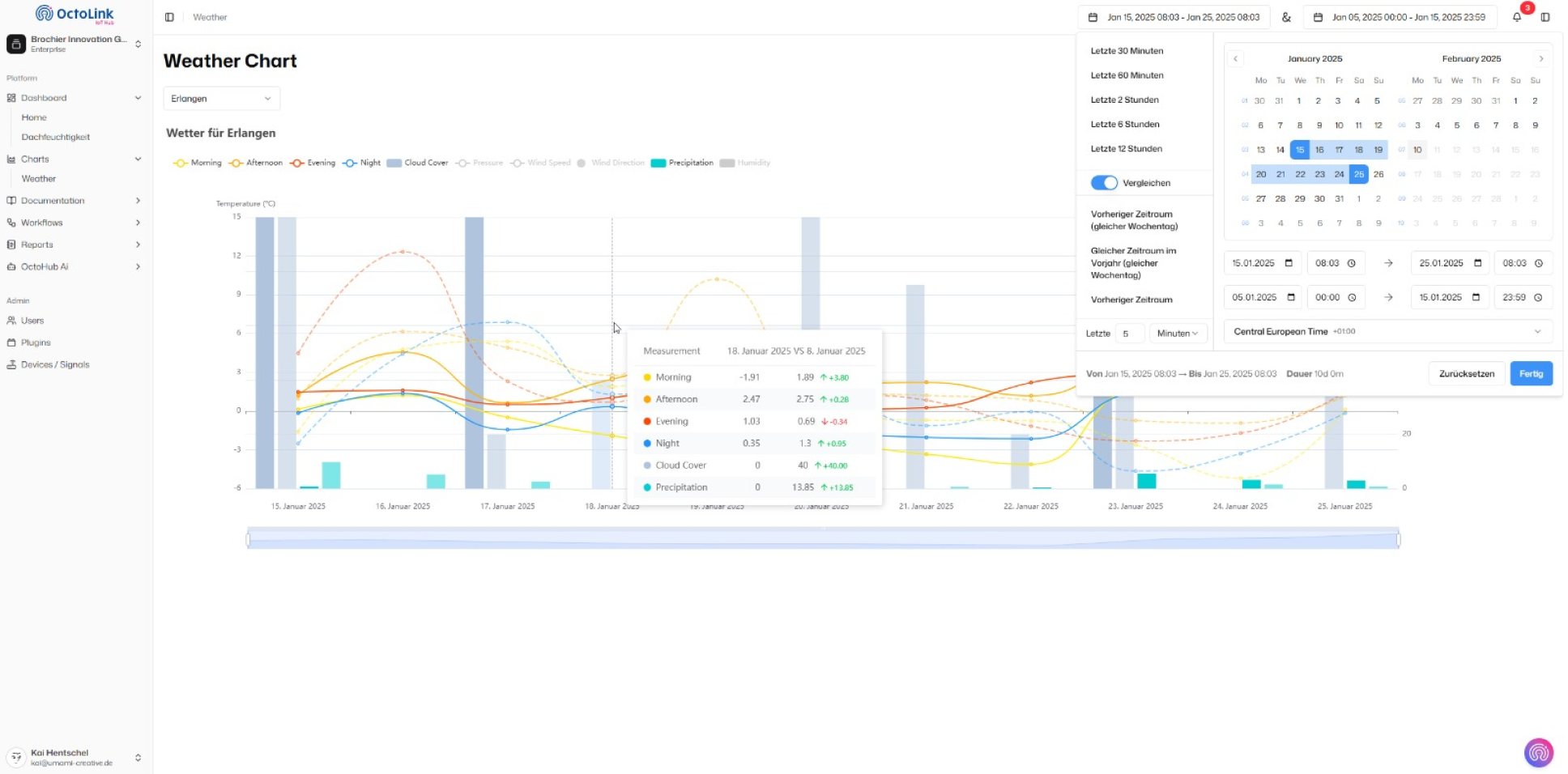Open Devices / Signals page

55,364
